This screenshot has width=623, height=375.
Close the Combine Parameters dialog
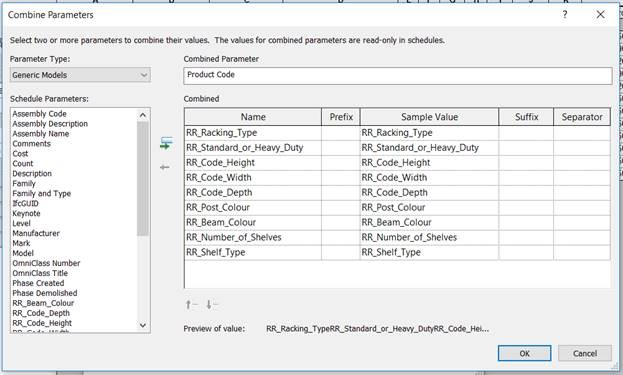pos(600,15)
